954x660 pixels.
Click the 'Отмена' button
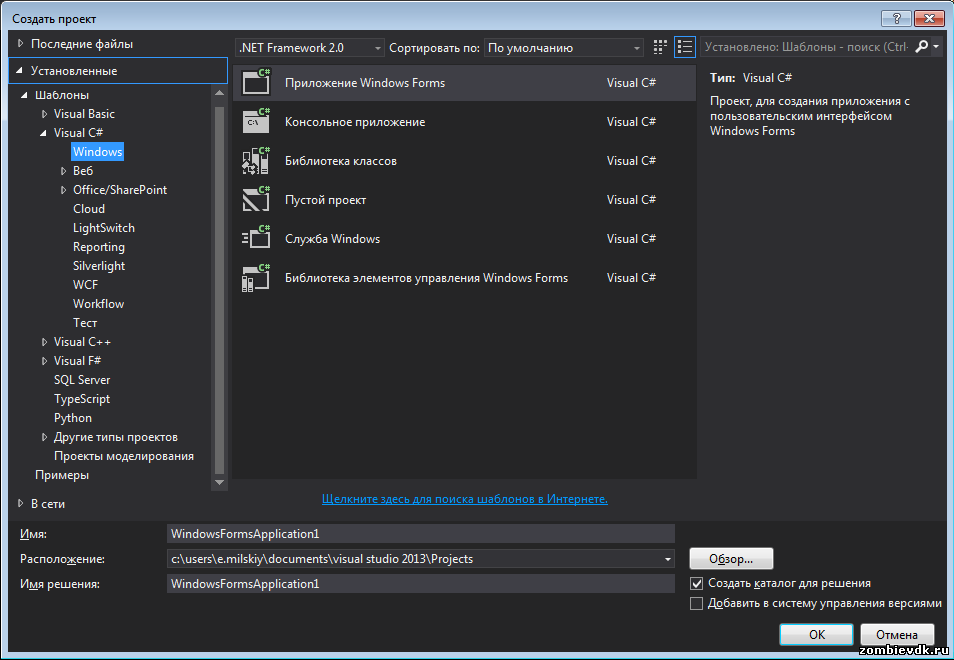click(x=897, y=634)
